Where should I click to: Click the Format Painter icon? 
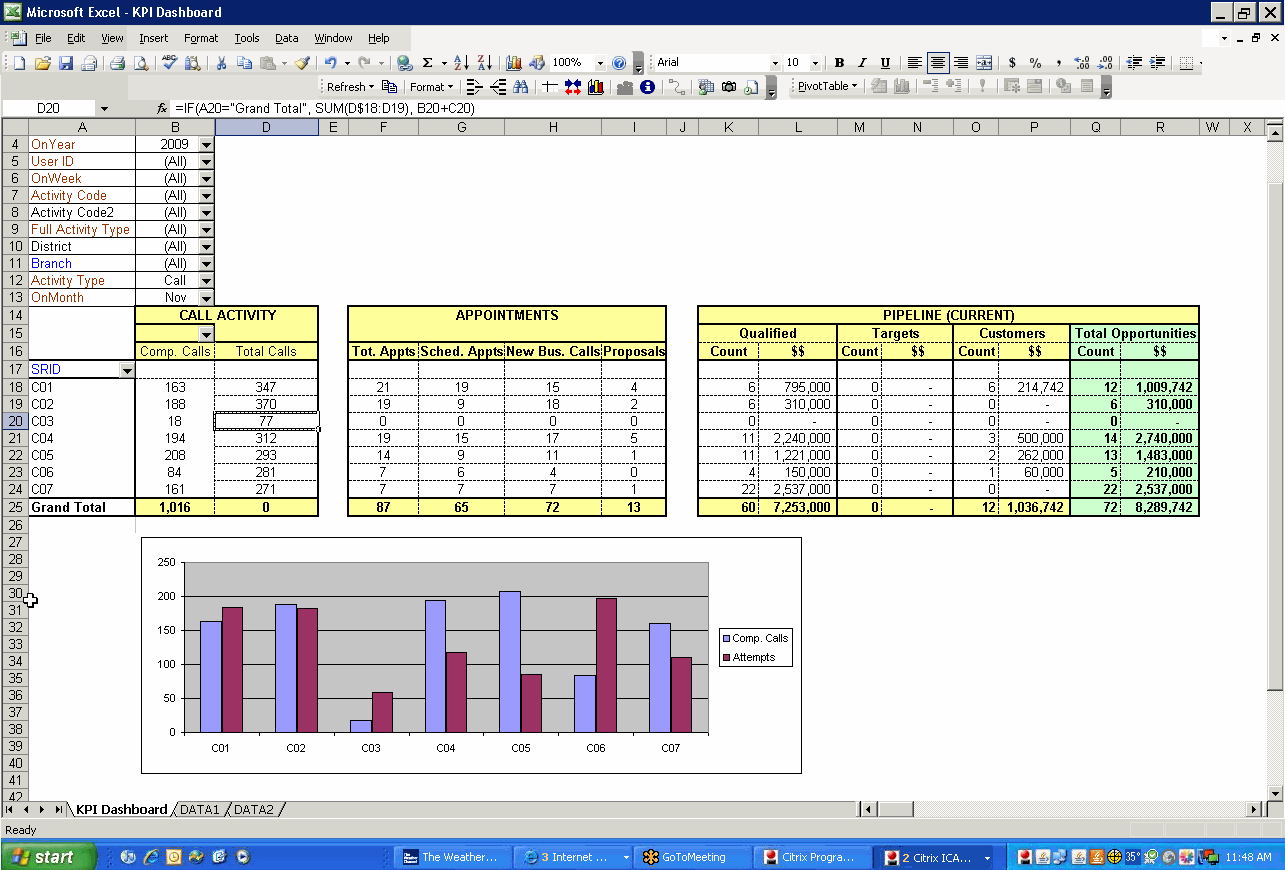click(x=301, y=62)
